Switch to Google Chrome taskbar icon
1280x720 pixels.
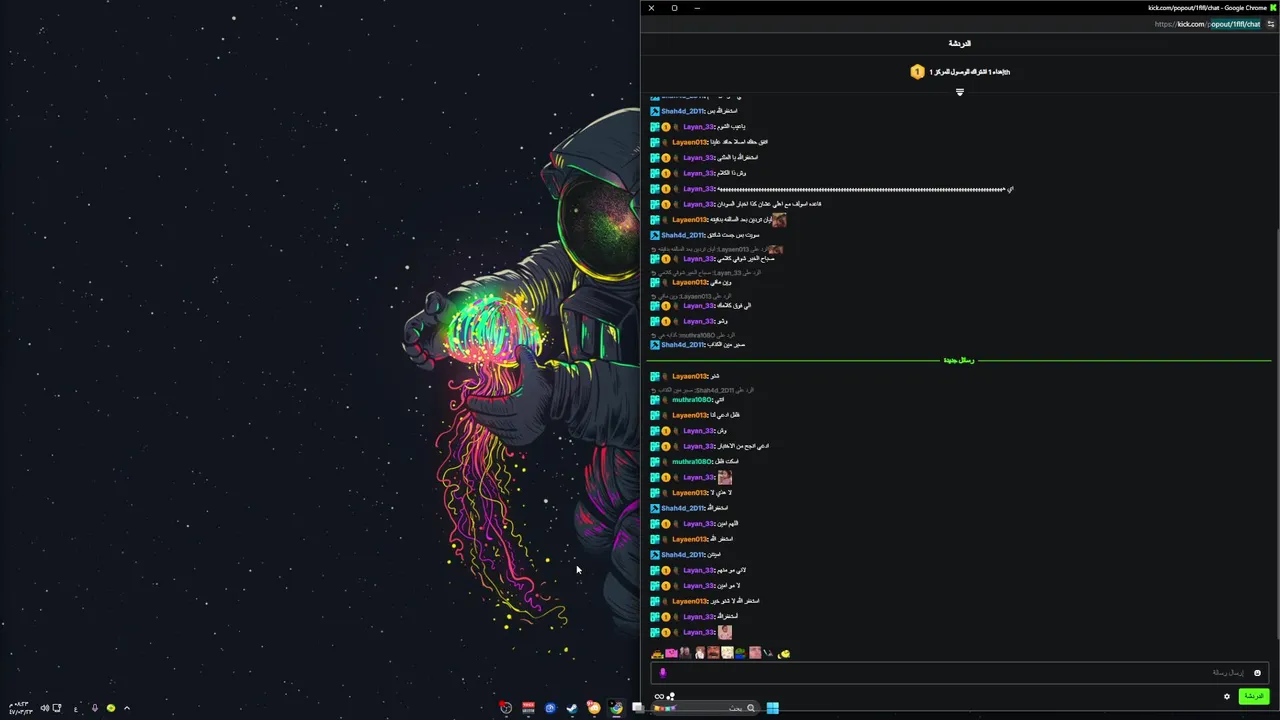(616, 708)
